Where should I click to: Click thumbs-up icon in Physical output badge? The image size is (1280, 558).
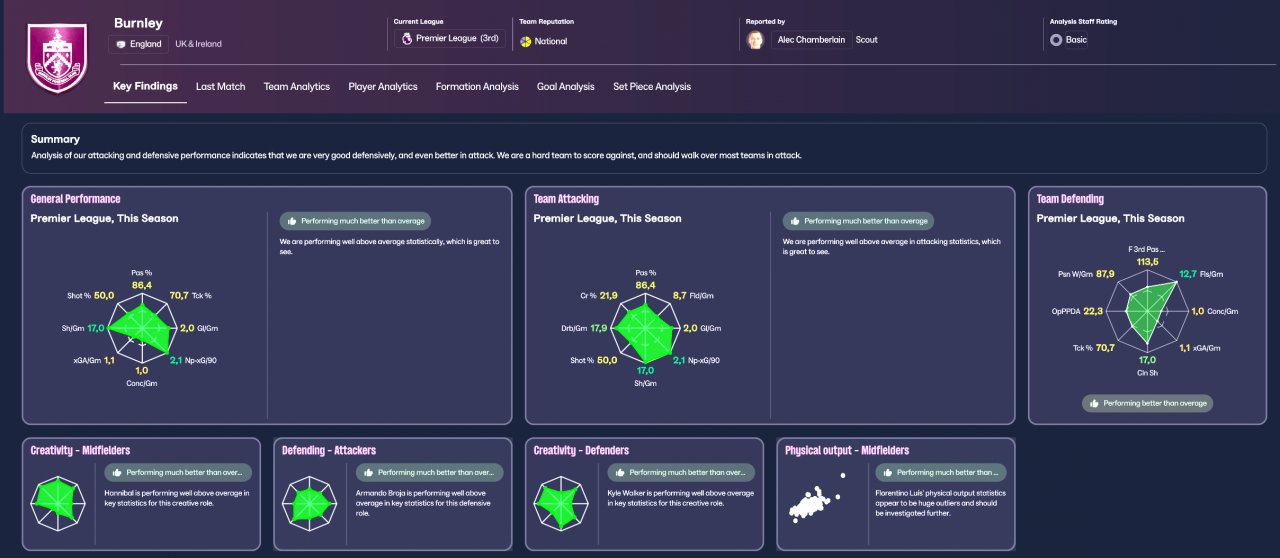(888, 472)
